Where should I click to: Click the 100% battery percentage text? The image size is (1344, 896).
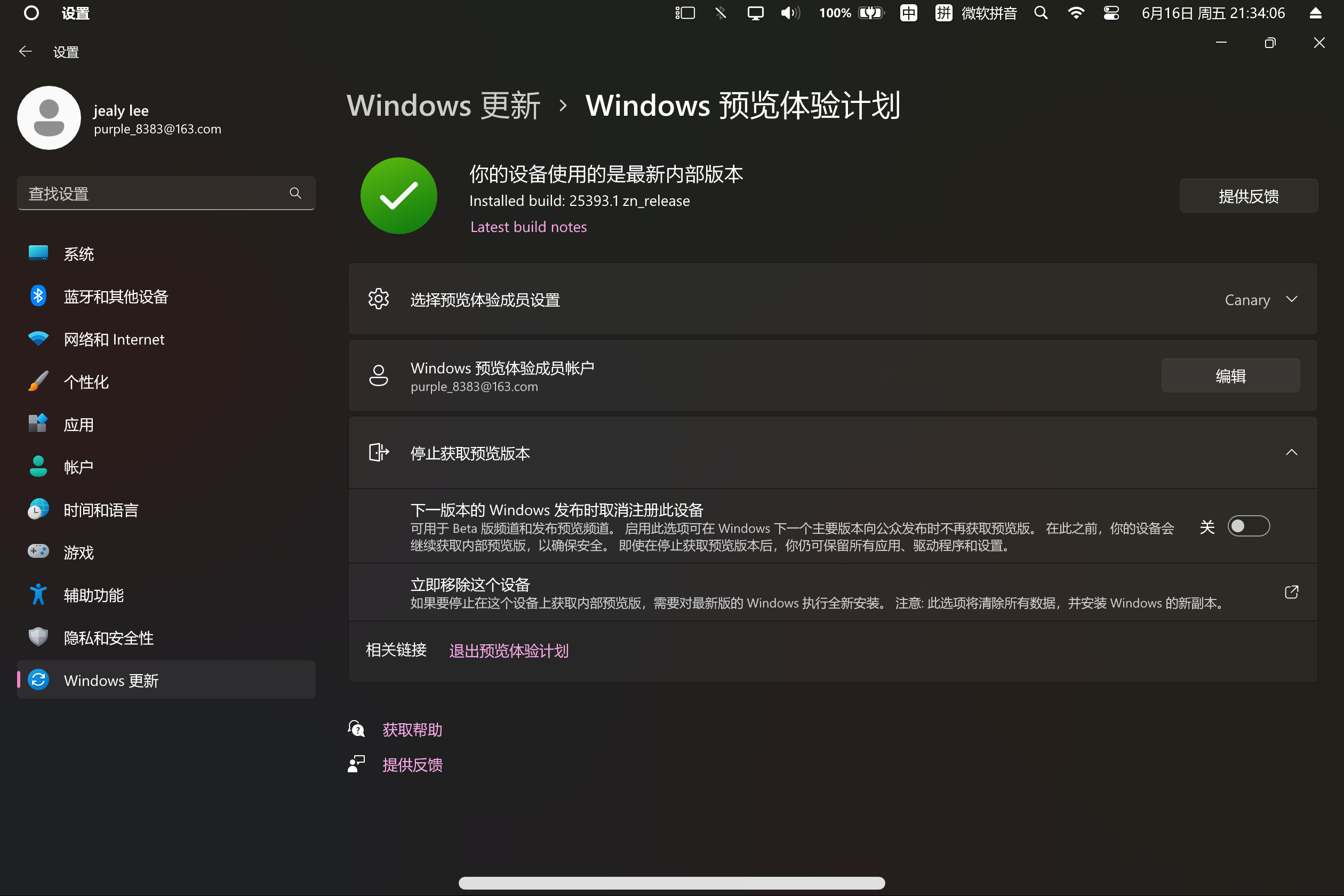(x=835, y=13)
